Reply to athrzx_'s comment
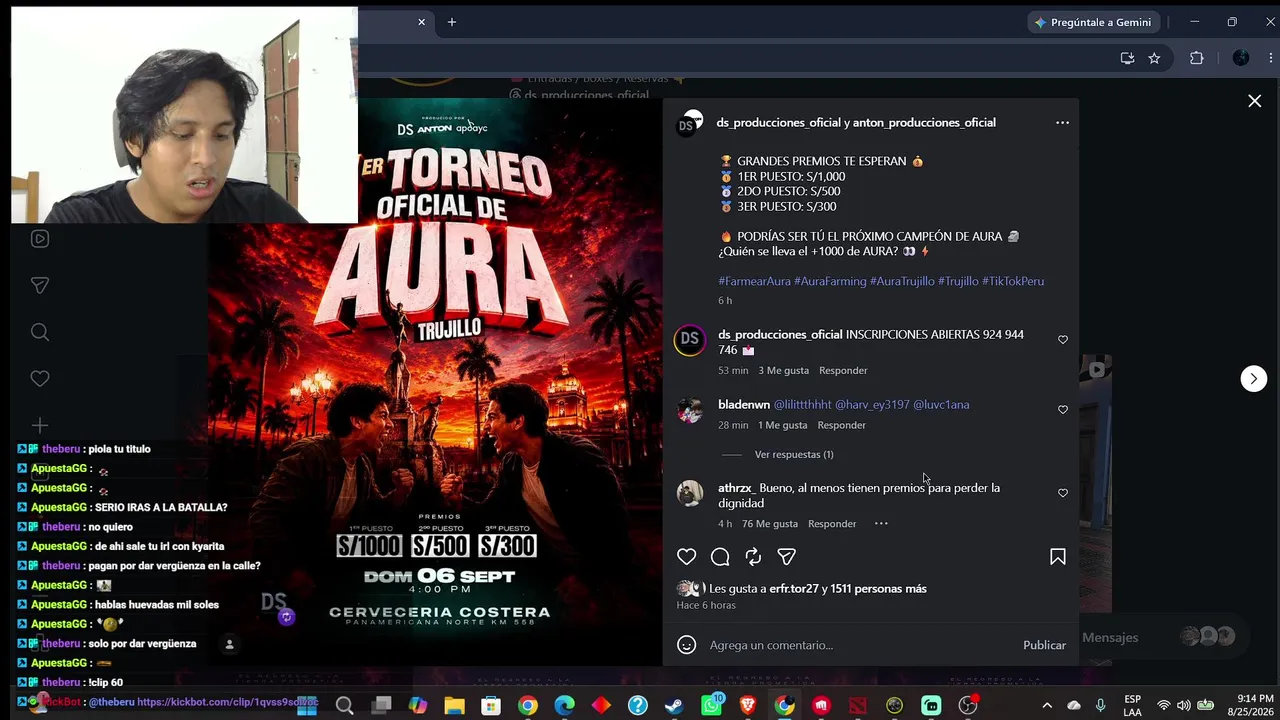The height and width of the screenshot is (720, 1280). (x=832, y=524)
